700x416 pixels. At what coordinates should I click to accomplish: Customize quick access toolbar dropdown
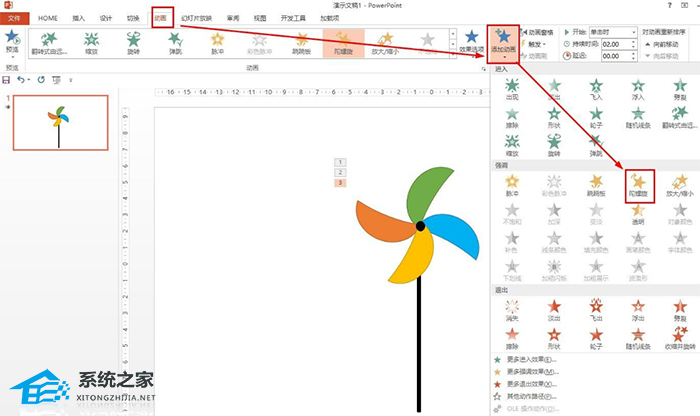pos(70,80)
